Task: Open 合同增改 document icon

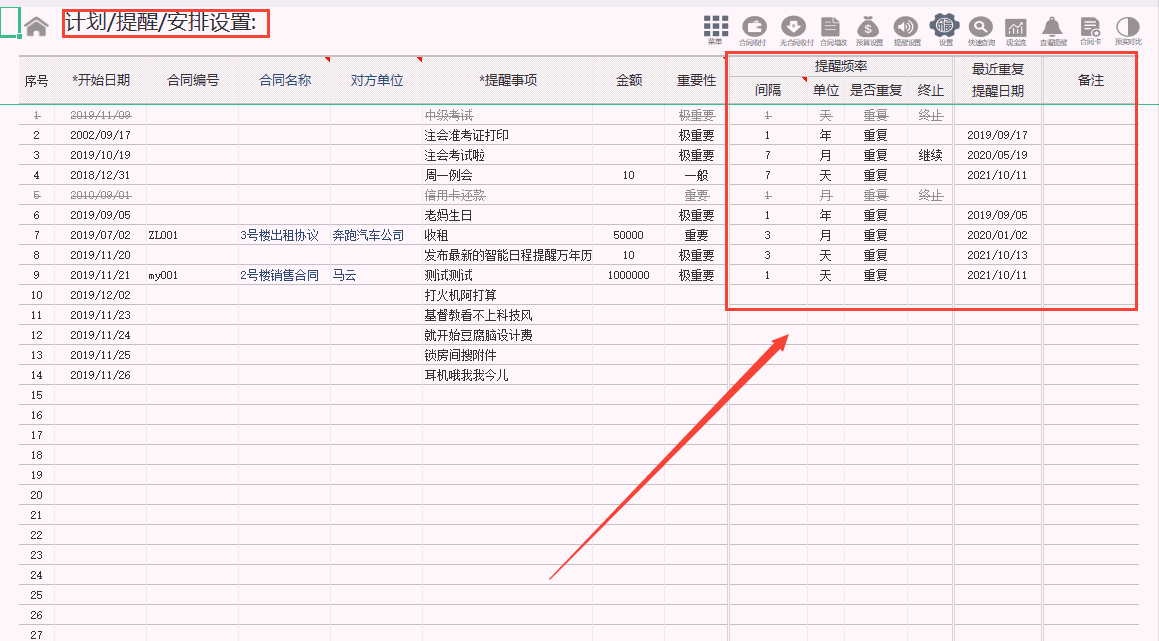Action: pos(830,25)
